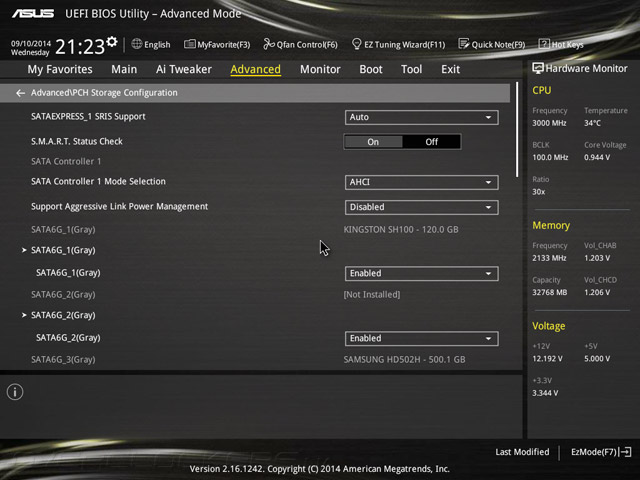Click the +3.3V reading 3.344 V

click(545, 393)
